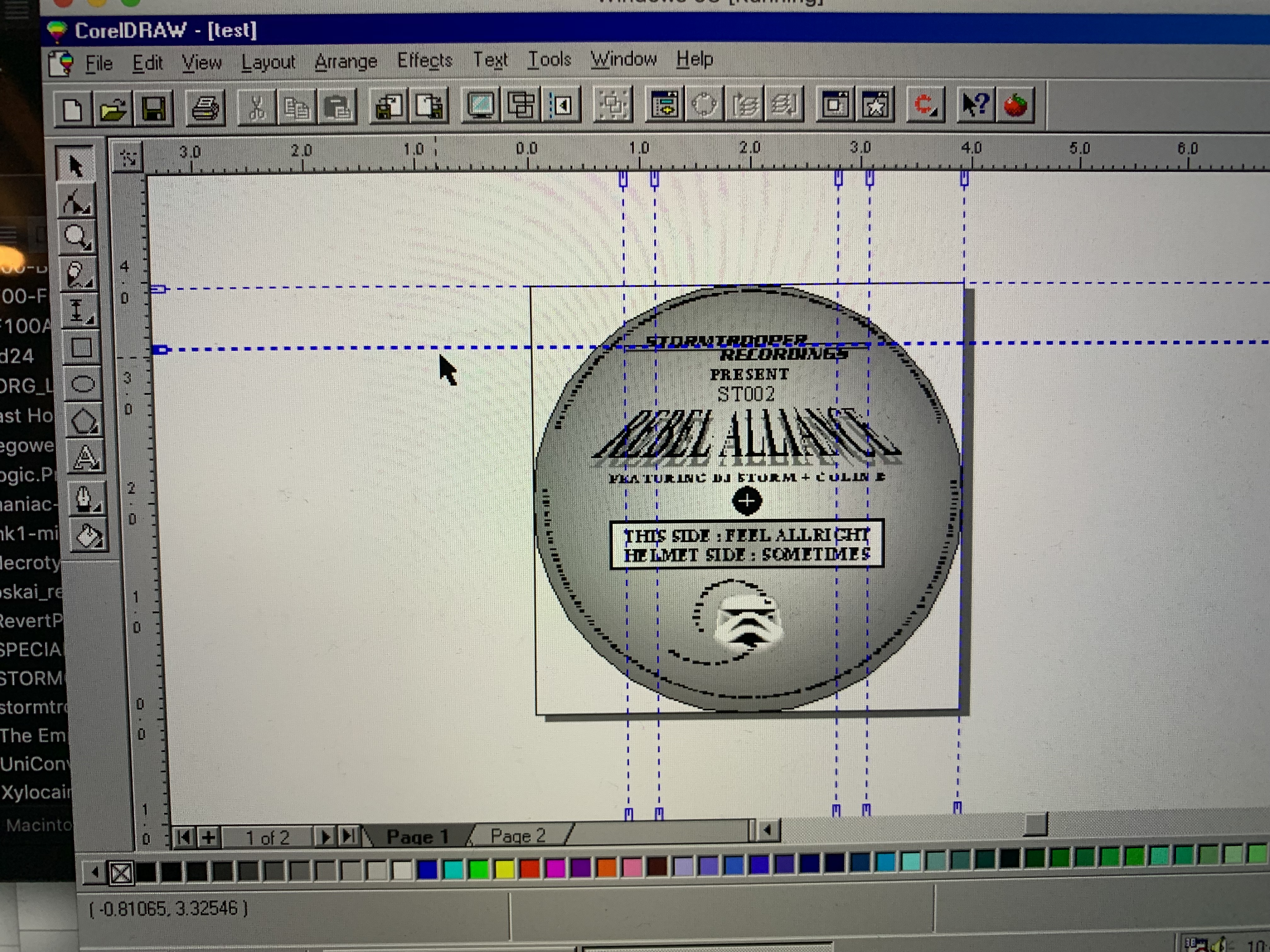1270x952 pixels.
Task: Open the Tools menu
Action: click(549, 59)
